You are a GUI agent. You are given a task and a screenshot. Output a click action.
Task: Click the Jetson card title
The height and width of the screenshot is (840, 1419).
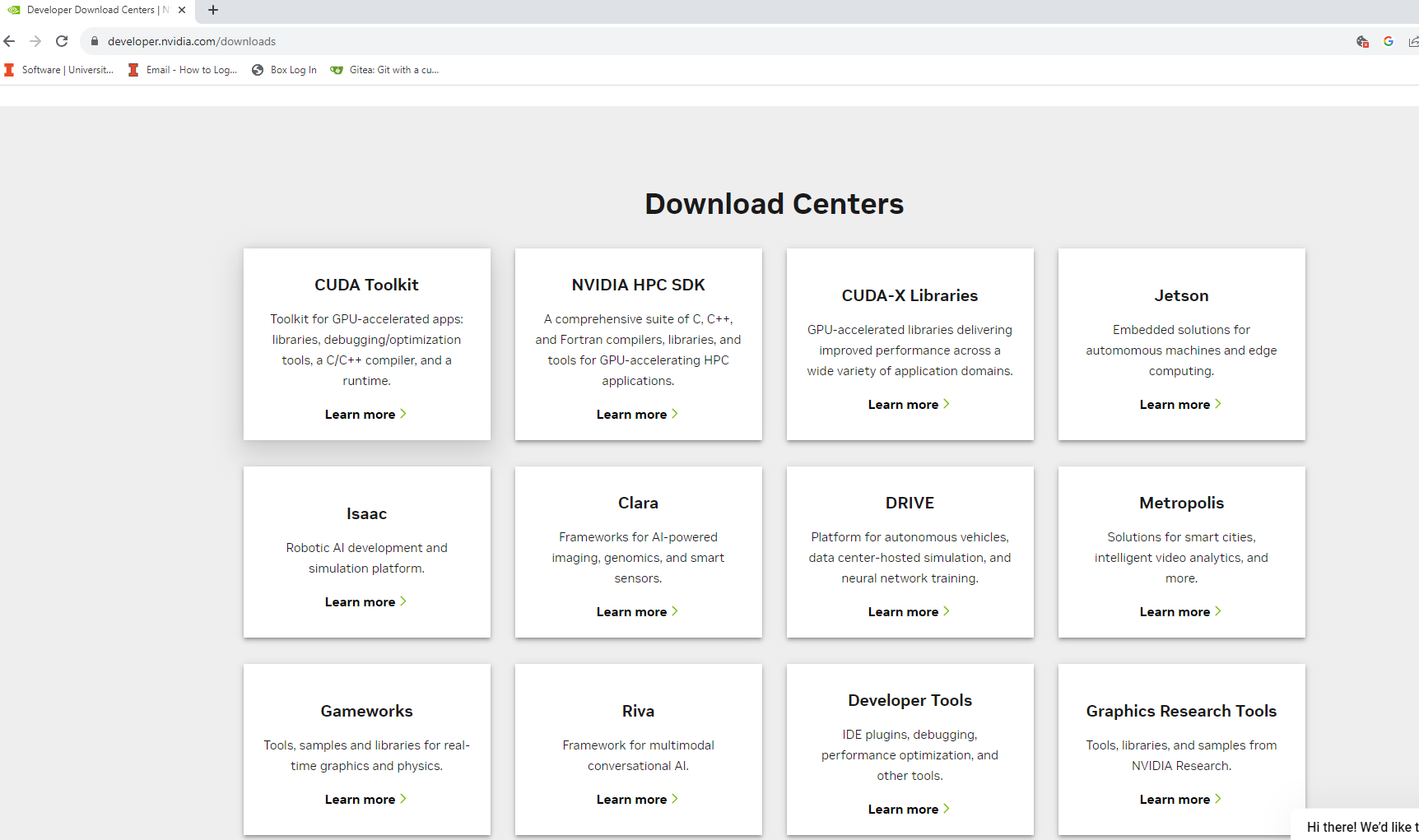coord(1181,295)
